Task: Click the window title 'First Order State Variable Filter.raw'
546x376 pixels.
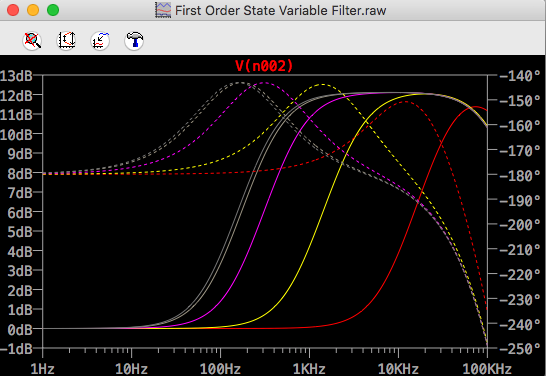Action: [280, 10]
